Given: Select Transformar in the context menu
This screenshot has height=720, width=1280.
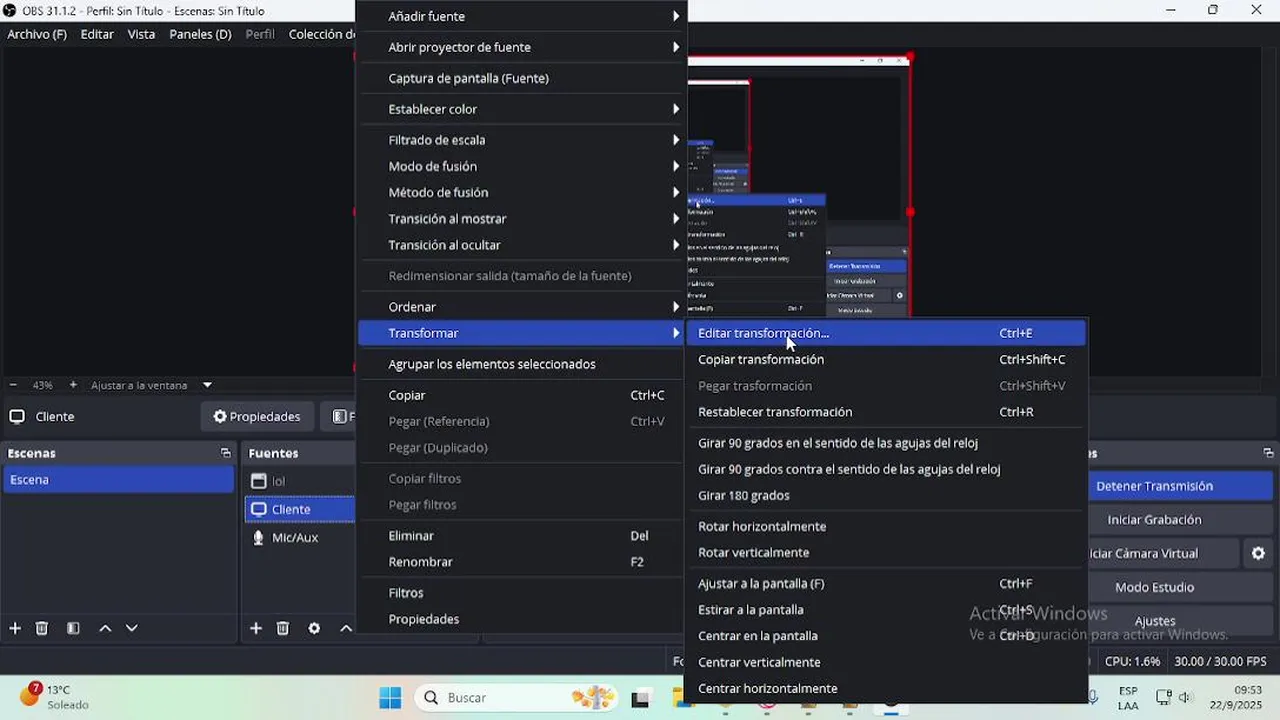Looking at the screenshot, I should coord(521,333).
